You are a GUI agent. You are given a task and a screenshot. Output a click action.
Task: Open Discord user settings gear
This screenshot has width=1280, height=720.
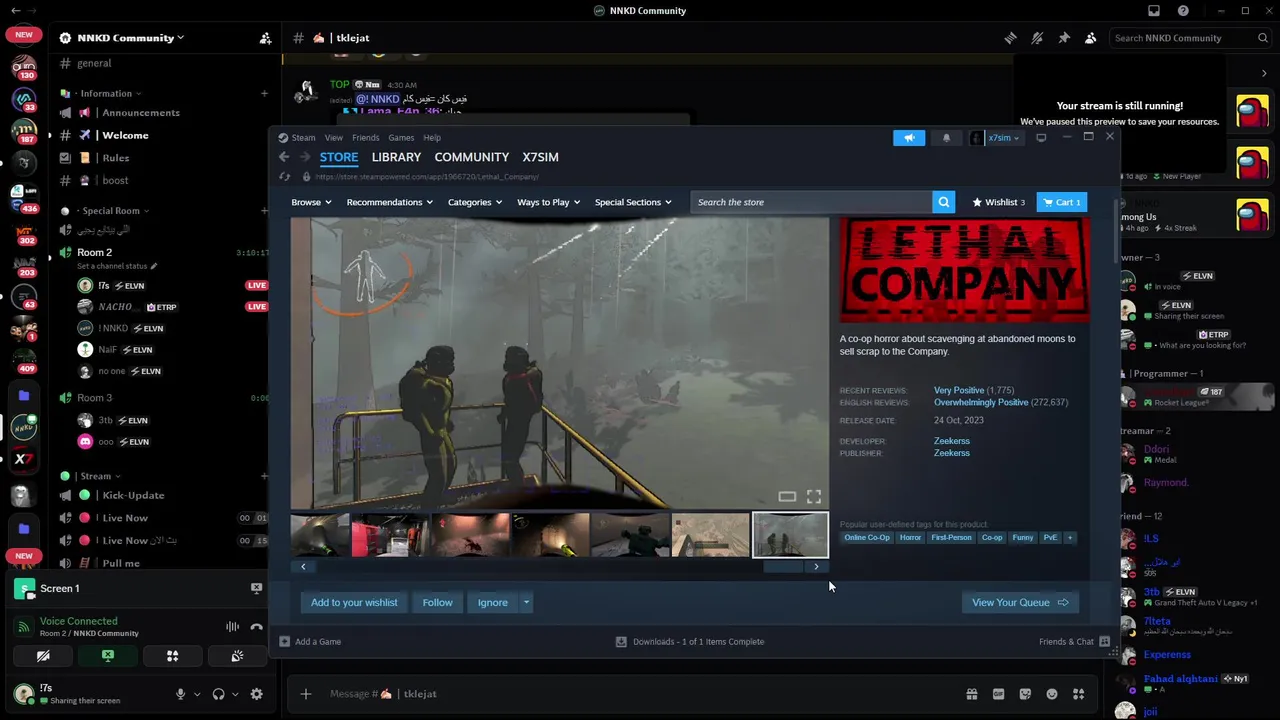click(257, 694)
